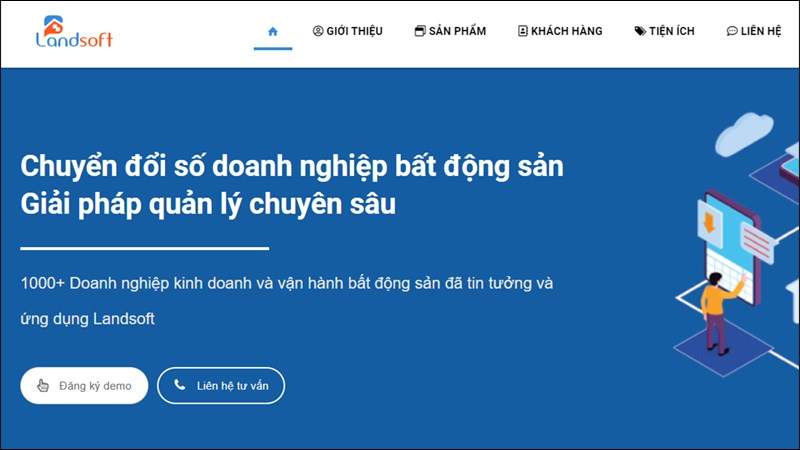Go to the home icon tab
This screenshot has height=450, width=800.
pos(273,32)
